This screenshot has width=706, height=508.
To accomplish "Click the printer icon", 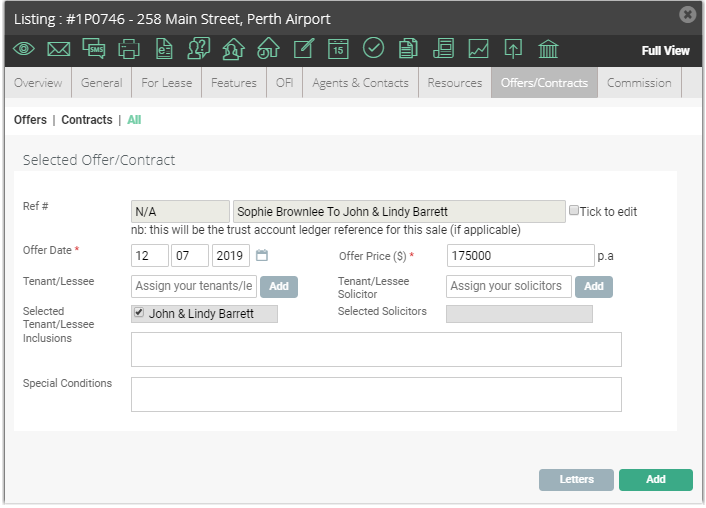I will [x=129, y=49].
